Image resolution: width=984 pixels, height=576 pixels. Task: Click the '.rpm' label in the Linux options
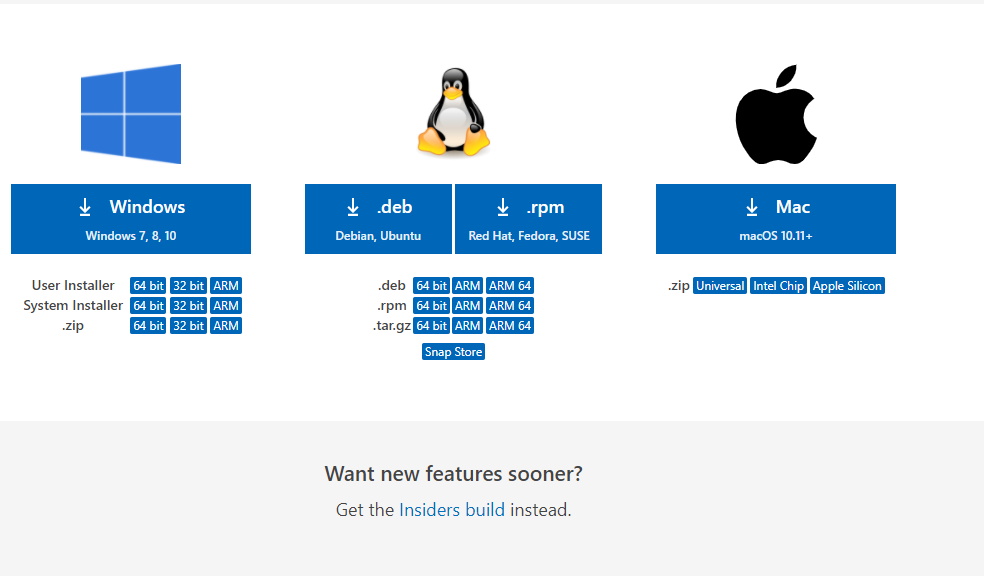[x=392, y=306]
